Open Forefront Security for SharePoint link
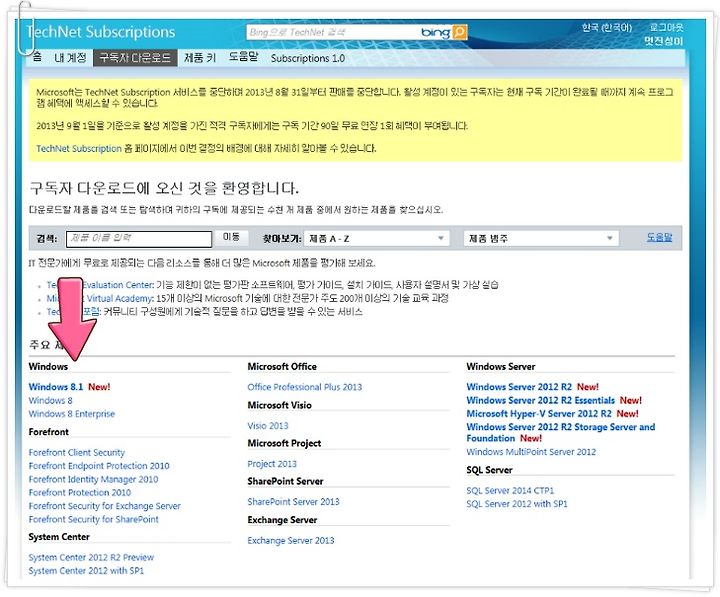 tap(93, 519)
